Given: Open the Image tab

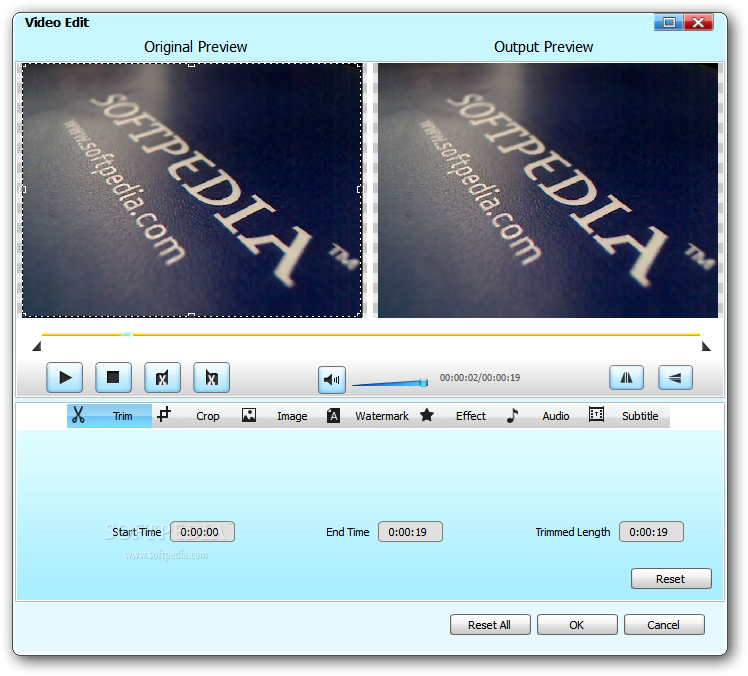Looking at the screenshot, I should pyautogui.click(x=279, y=416).
